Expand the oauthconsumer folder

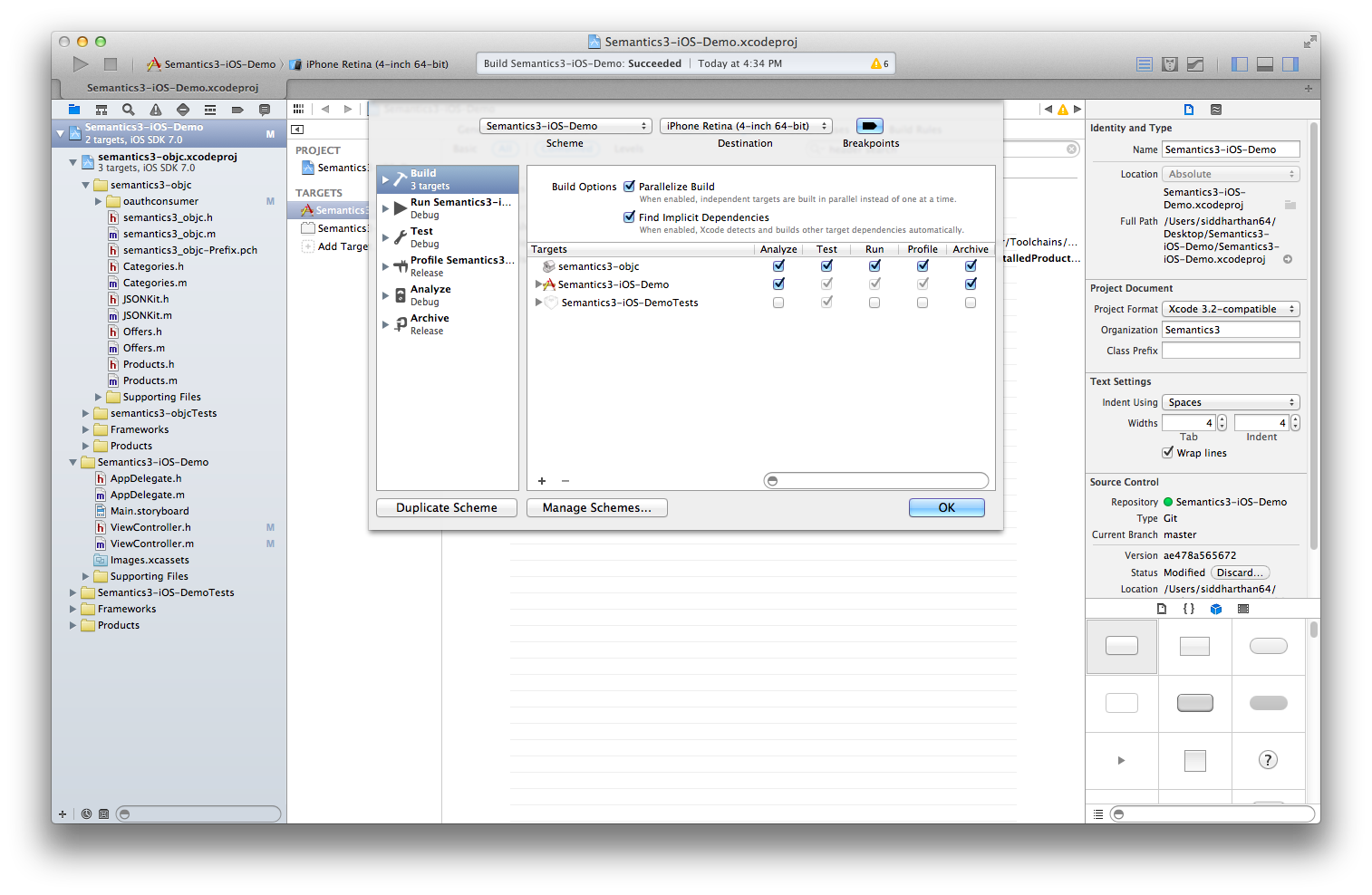tap(99, 201)
